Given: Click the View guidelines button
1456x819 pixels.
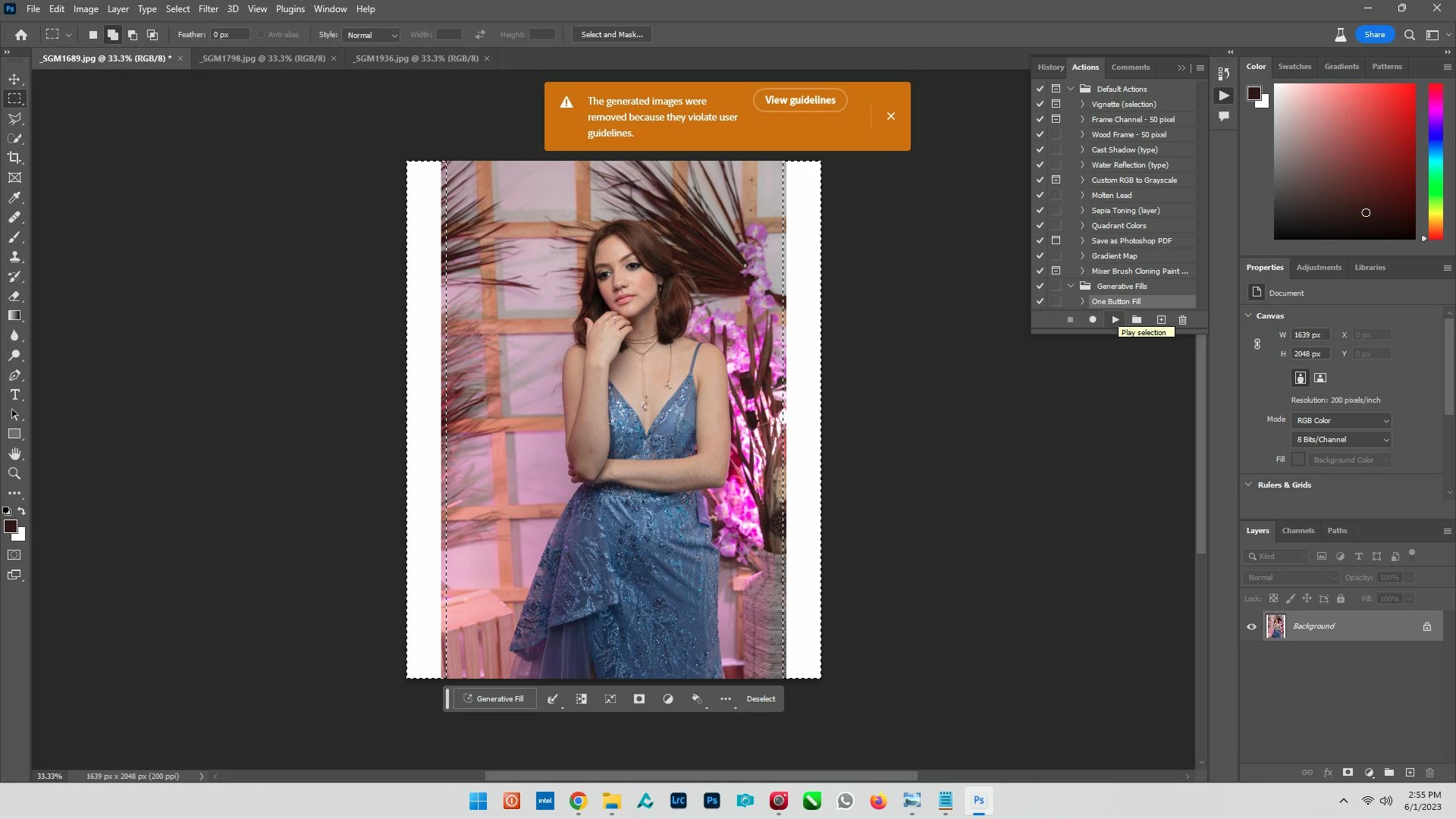Looking at the screenshot, I should (799, 100).
